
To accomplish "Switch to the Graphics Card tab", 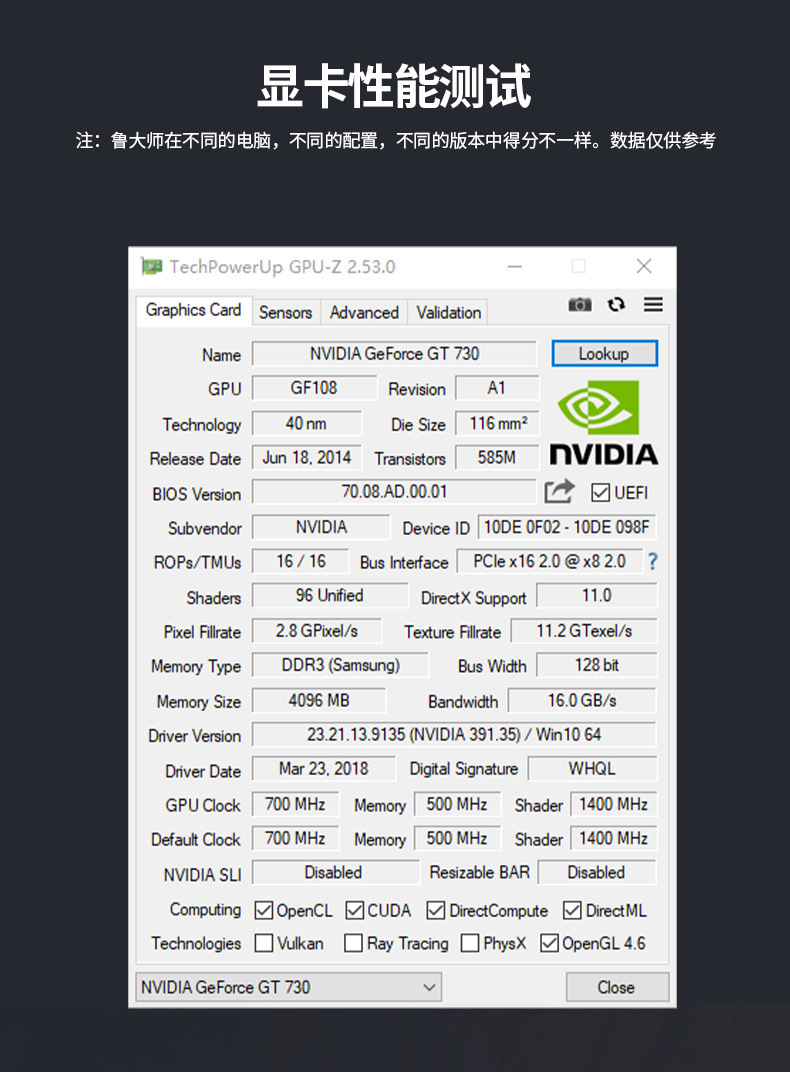I will [x=193, y=310].
